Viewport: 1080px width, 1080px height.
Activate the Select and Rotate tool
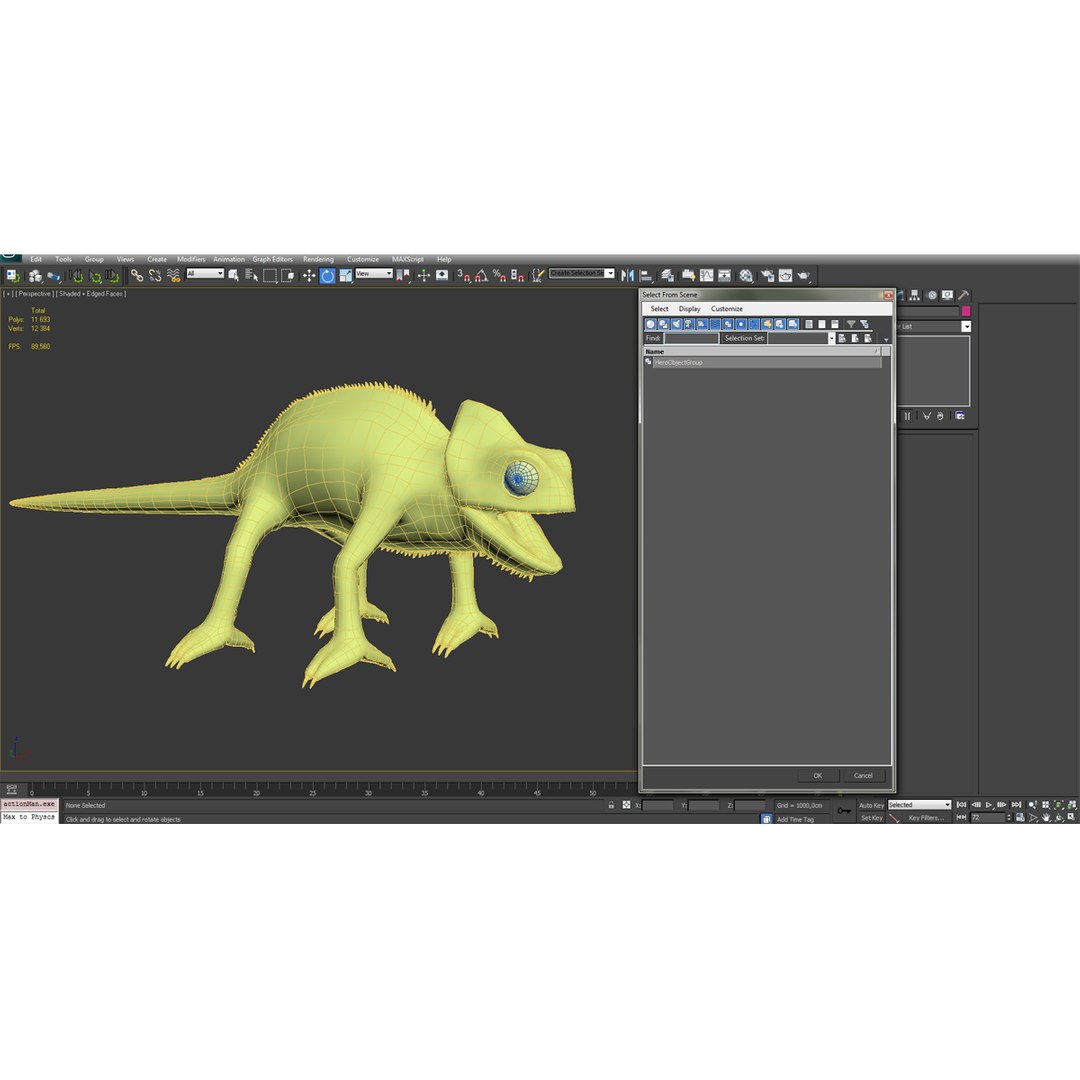(327, 276)
